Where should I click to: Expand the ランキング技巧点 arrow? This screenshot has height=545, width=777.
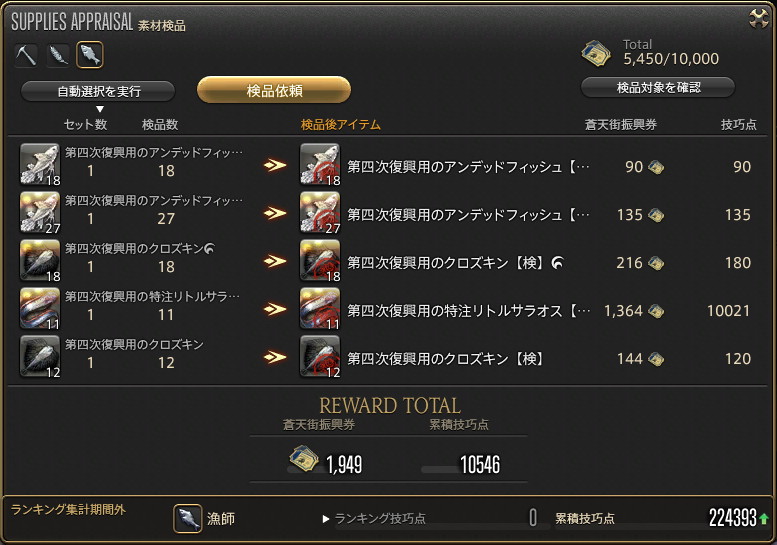pos(326,519)
